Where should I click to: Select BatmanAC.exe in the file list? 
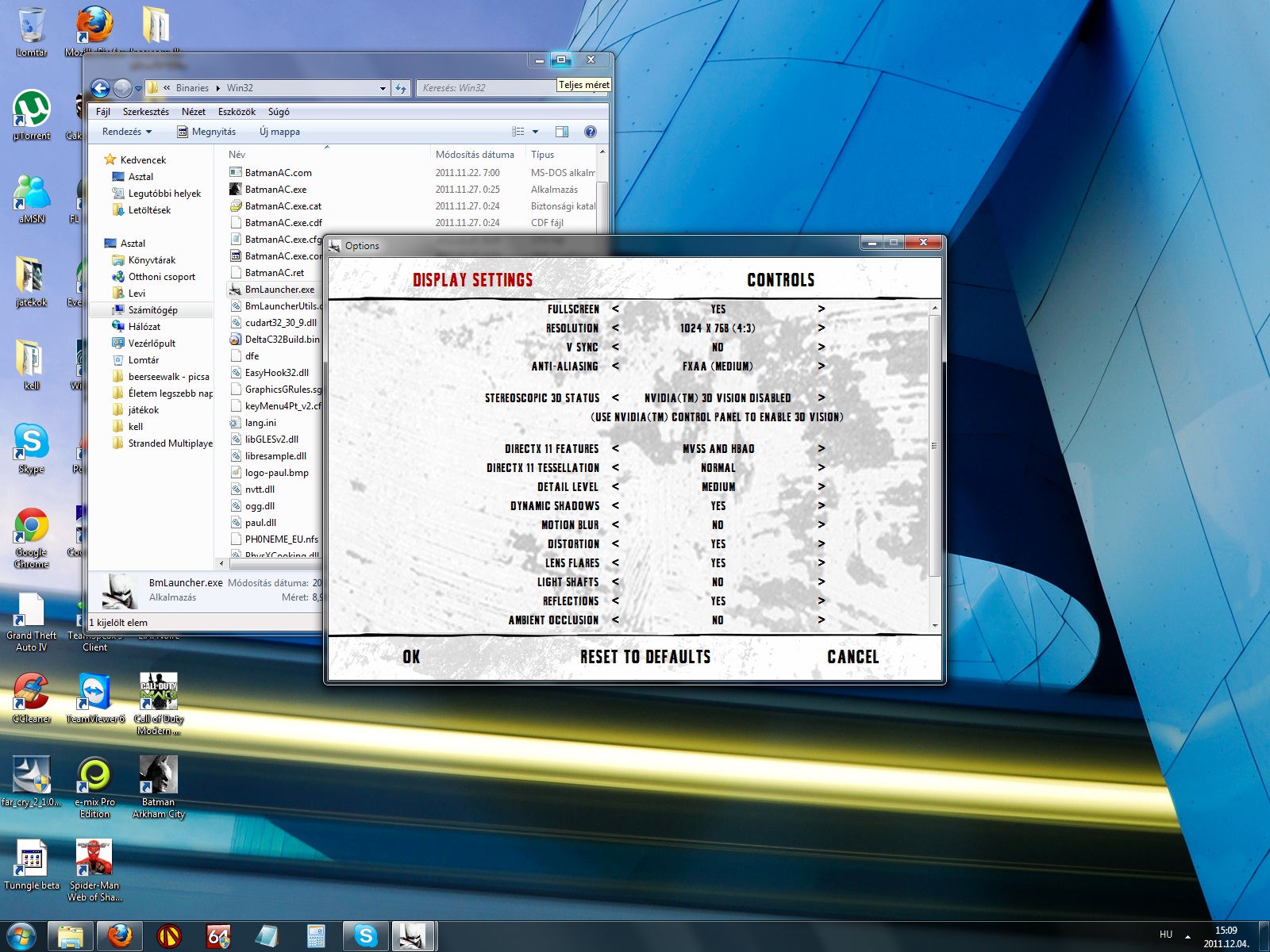275,190
